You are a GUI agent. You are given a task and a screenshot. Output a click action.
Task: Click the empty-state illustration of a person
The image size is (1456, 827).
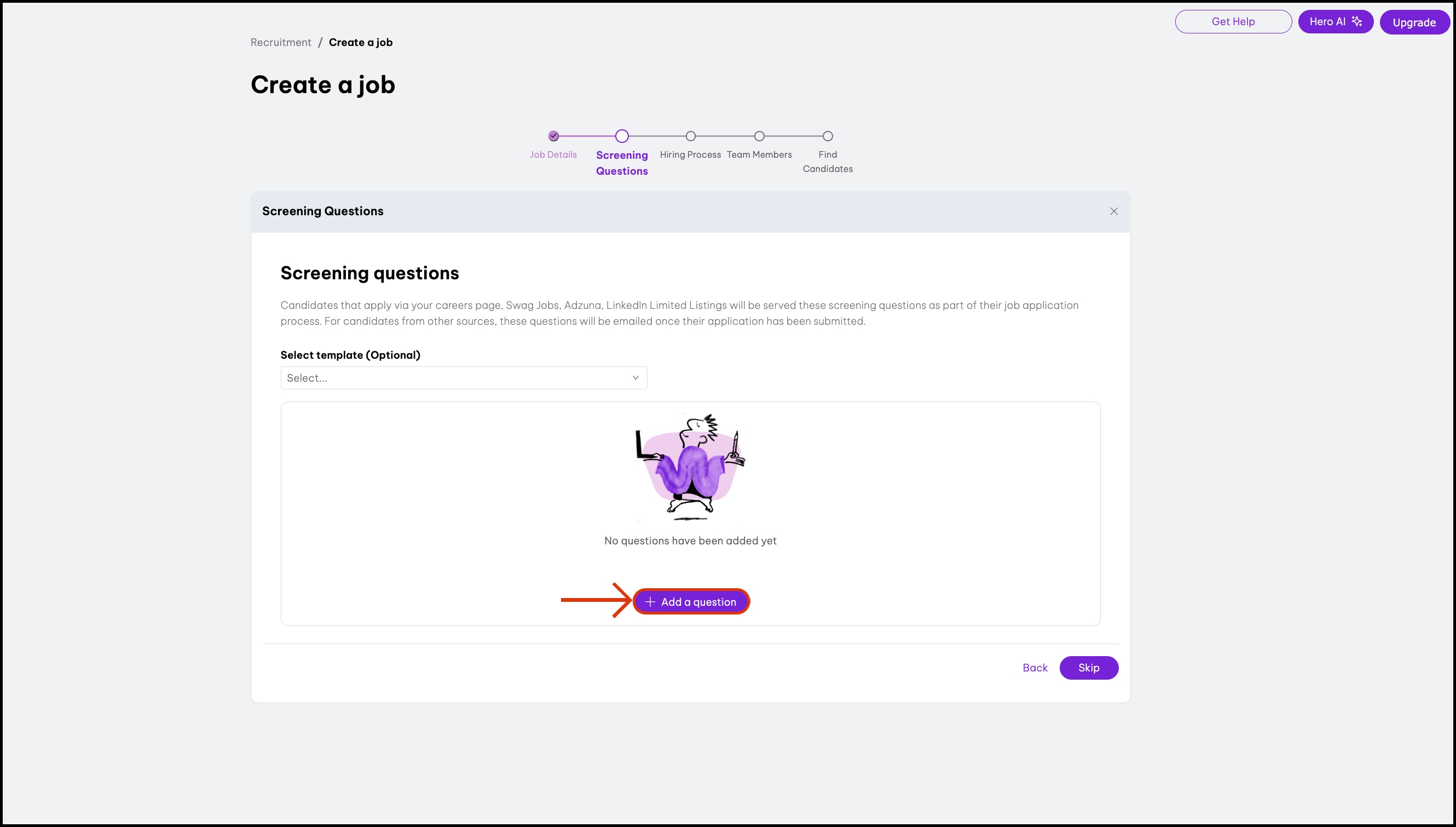coord(690,467)
